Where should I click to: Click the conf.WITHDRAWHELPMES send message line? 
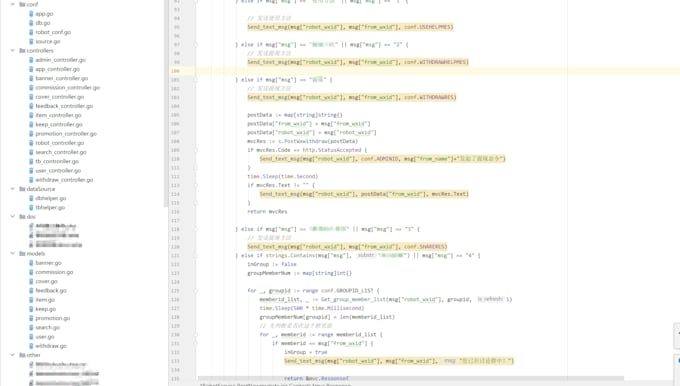[358, 62]
